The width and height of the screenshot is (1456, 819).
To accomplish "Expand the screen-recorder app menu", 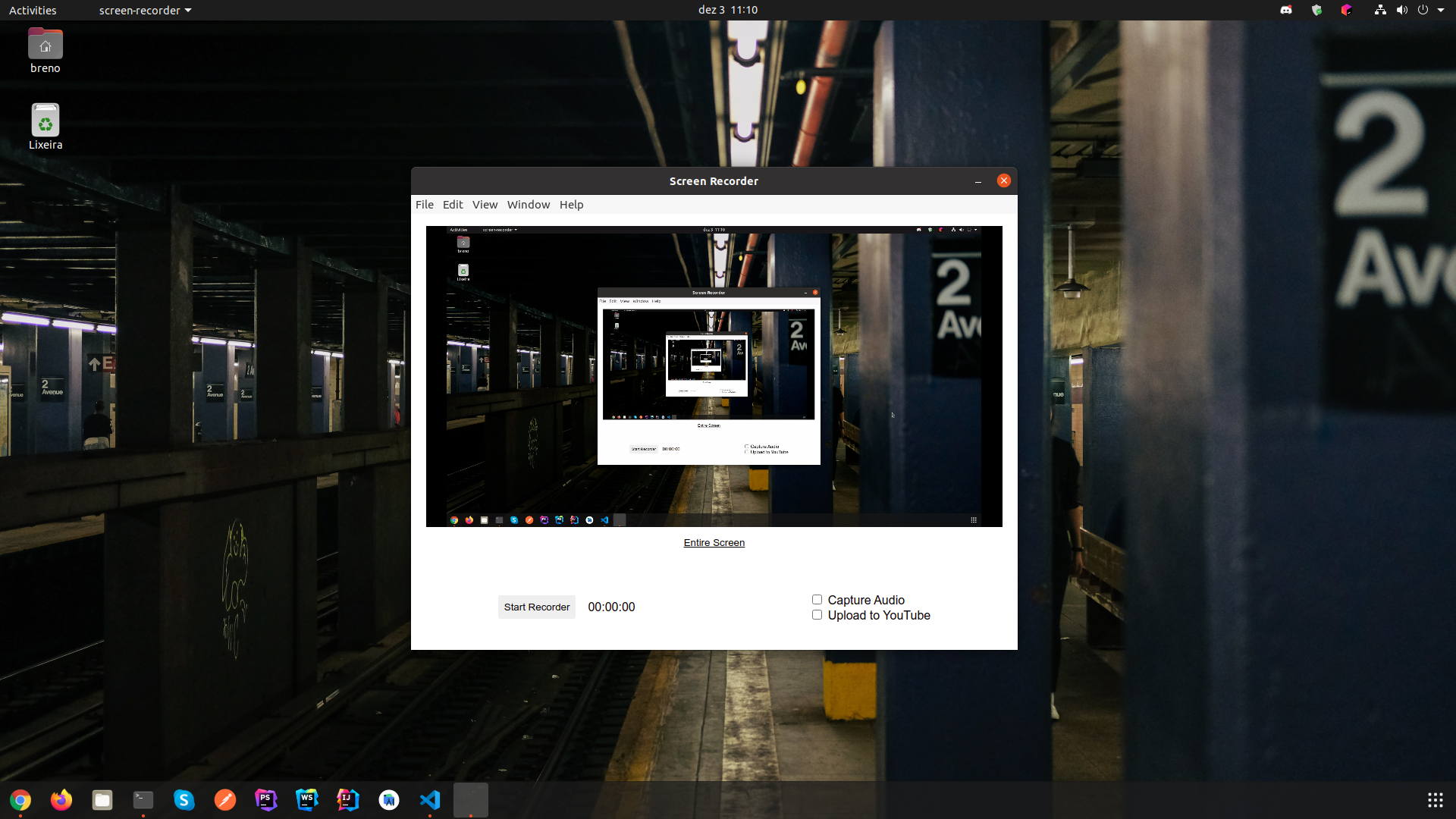I will coord(145,10).
